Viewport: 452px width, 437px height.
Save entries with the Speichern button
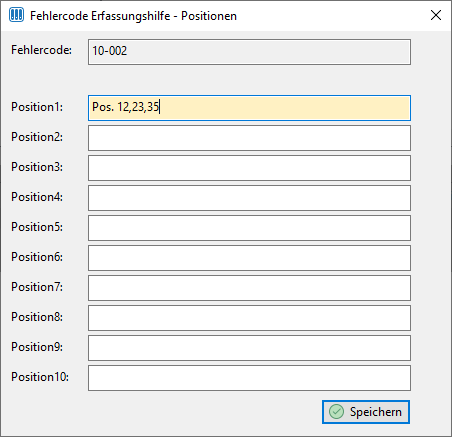pos(366,412)
